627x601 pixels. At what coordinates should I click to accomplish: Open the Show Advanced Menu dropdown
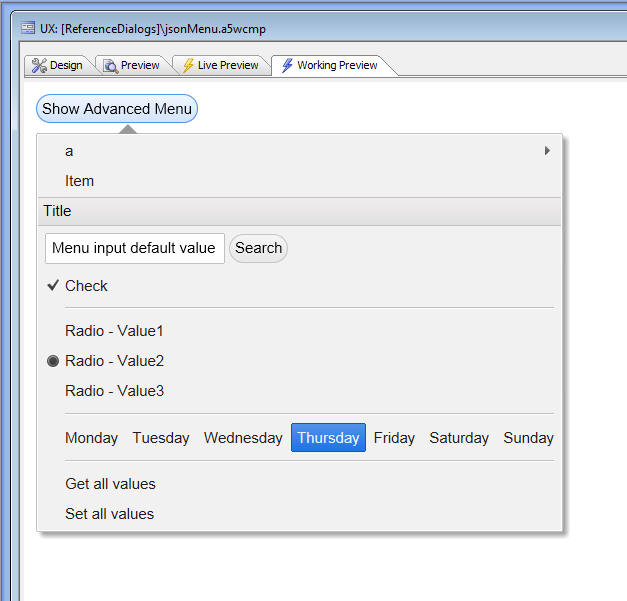coord(117,108)
